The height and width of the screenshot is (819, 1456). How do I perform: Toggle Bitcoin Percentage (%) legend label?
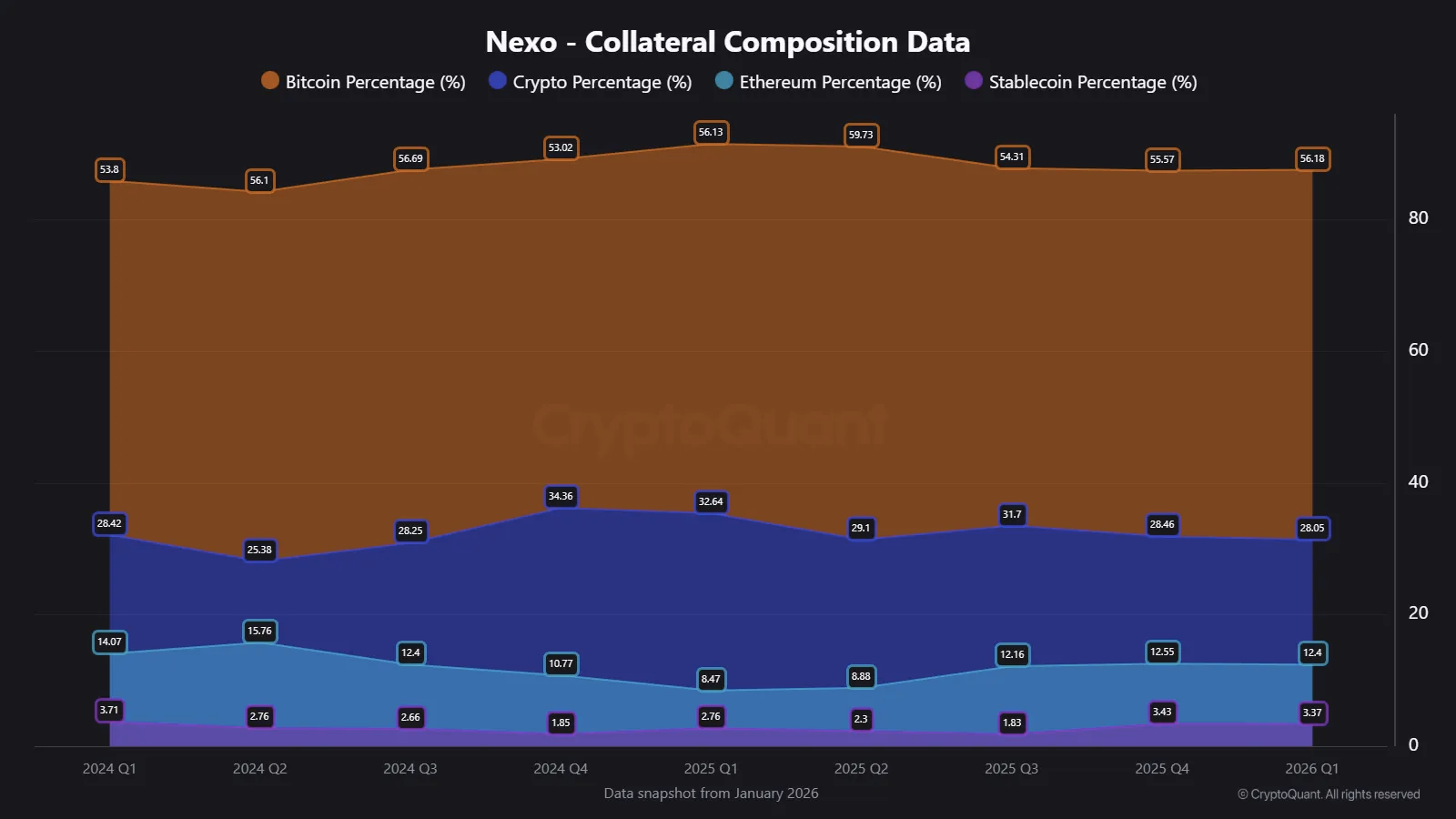tap(375, 82)
